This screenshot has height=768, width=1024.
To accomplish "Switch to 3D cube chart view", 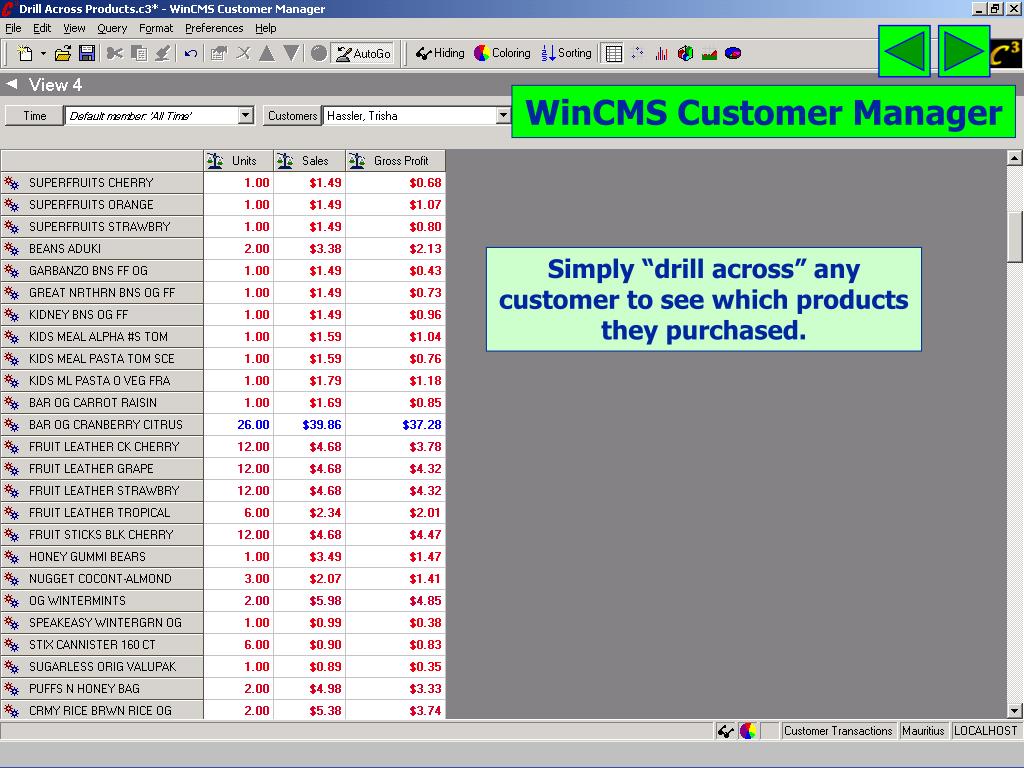I will (685, 54).
